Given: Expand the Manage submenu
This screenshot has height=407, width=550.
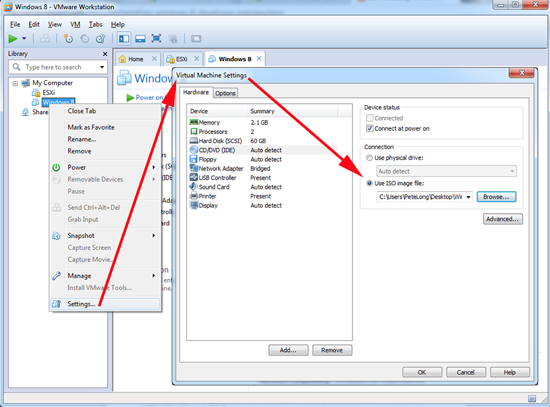Looking at the screenshot, I should coord(105,275).
